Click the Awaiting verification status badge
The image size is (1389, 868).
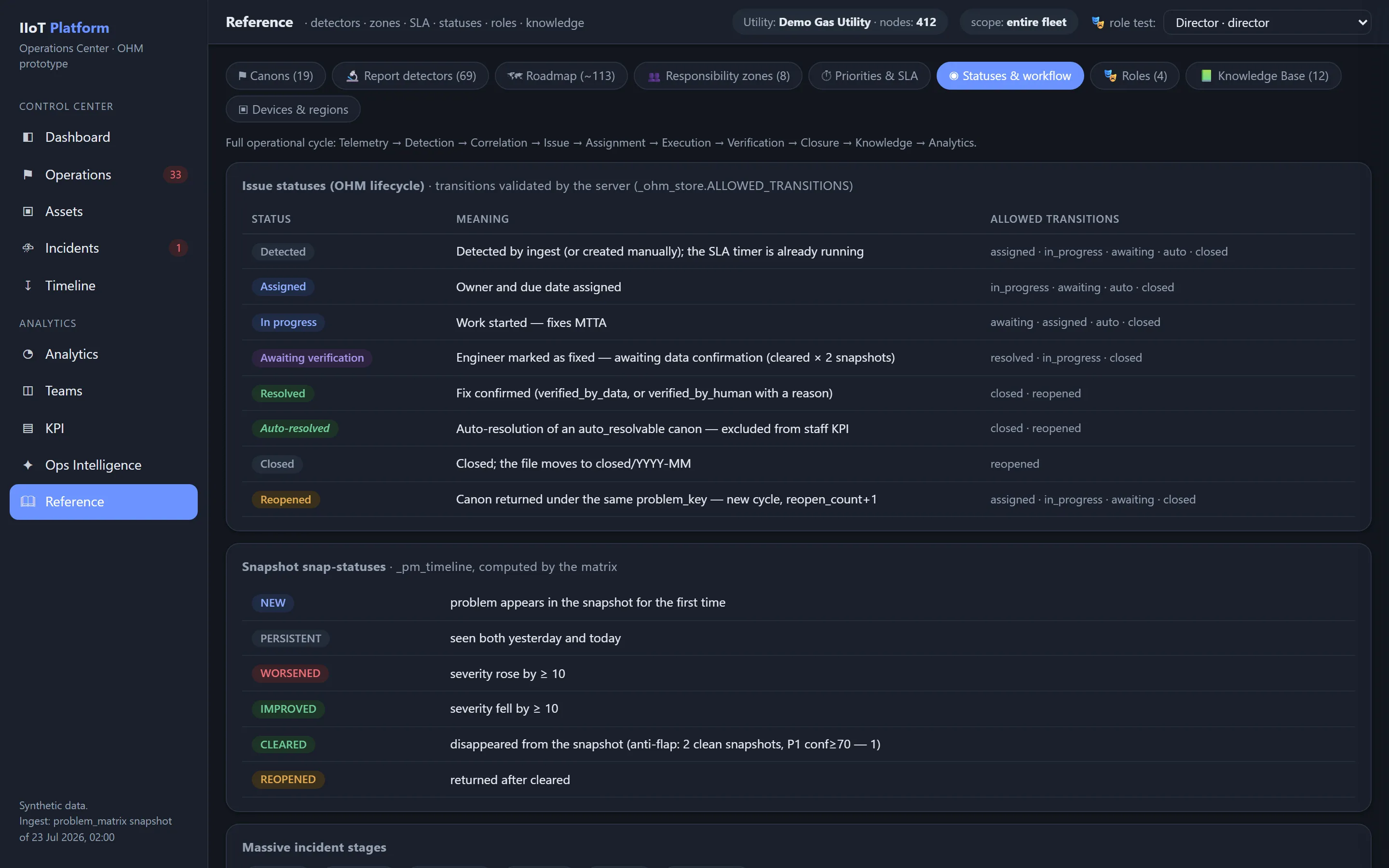click(312, 358)
